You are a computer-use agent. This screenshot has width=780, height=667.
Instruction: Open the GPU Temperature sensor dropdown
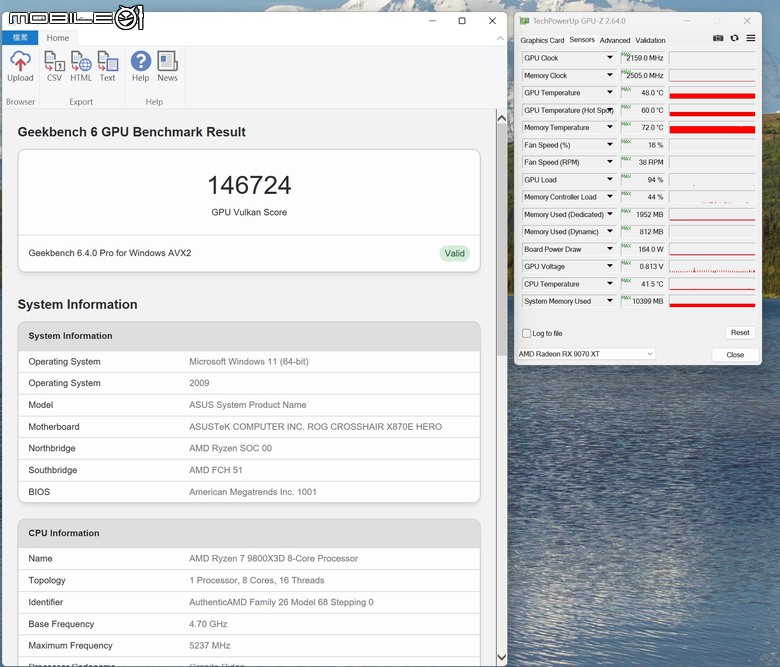(x=609, y=93)
